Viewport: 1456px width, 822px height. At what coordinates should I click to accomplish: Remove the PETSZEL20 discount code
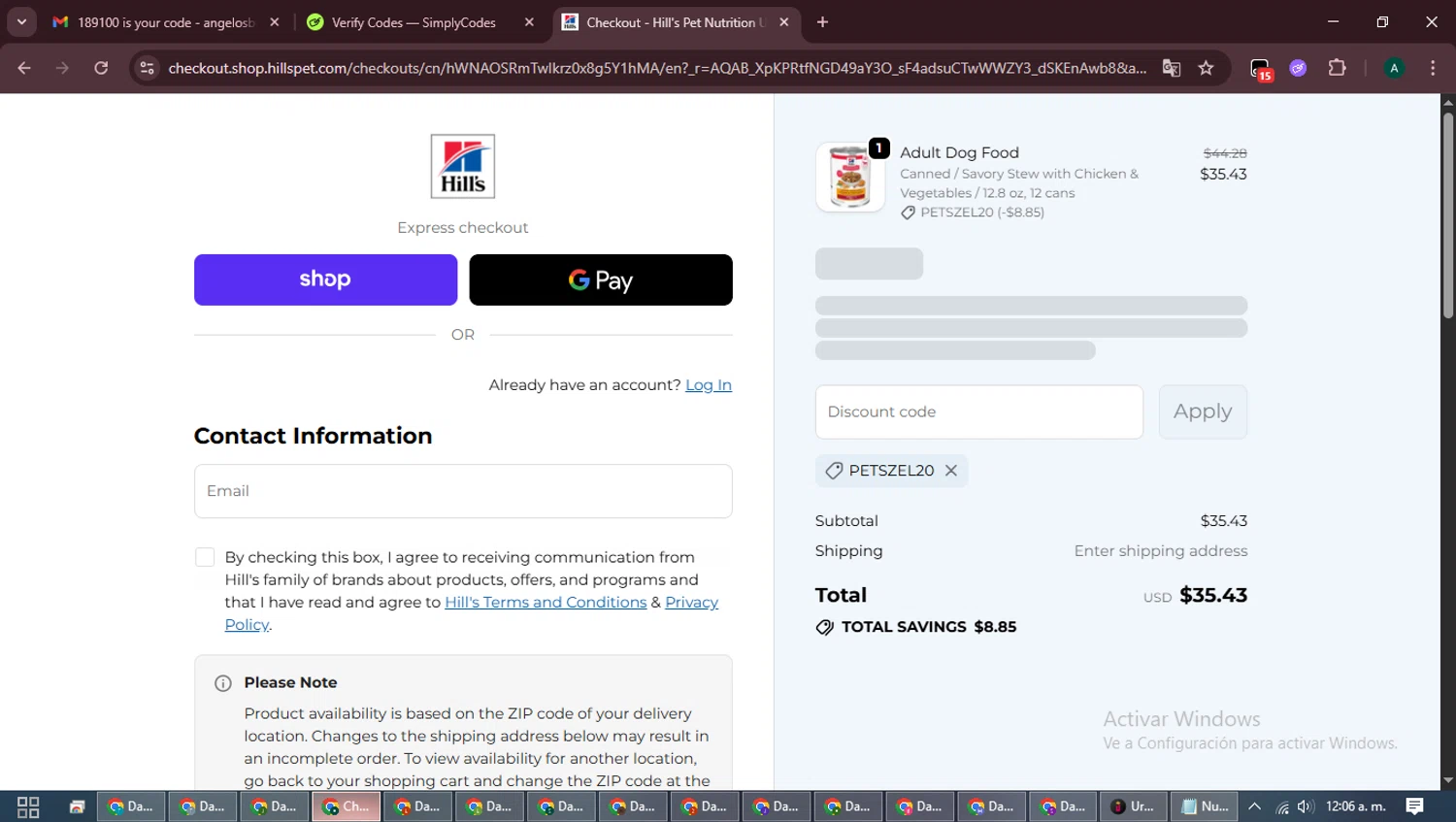click(x=951, y=471)
